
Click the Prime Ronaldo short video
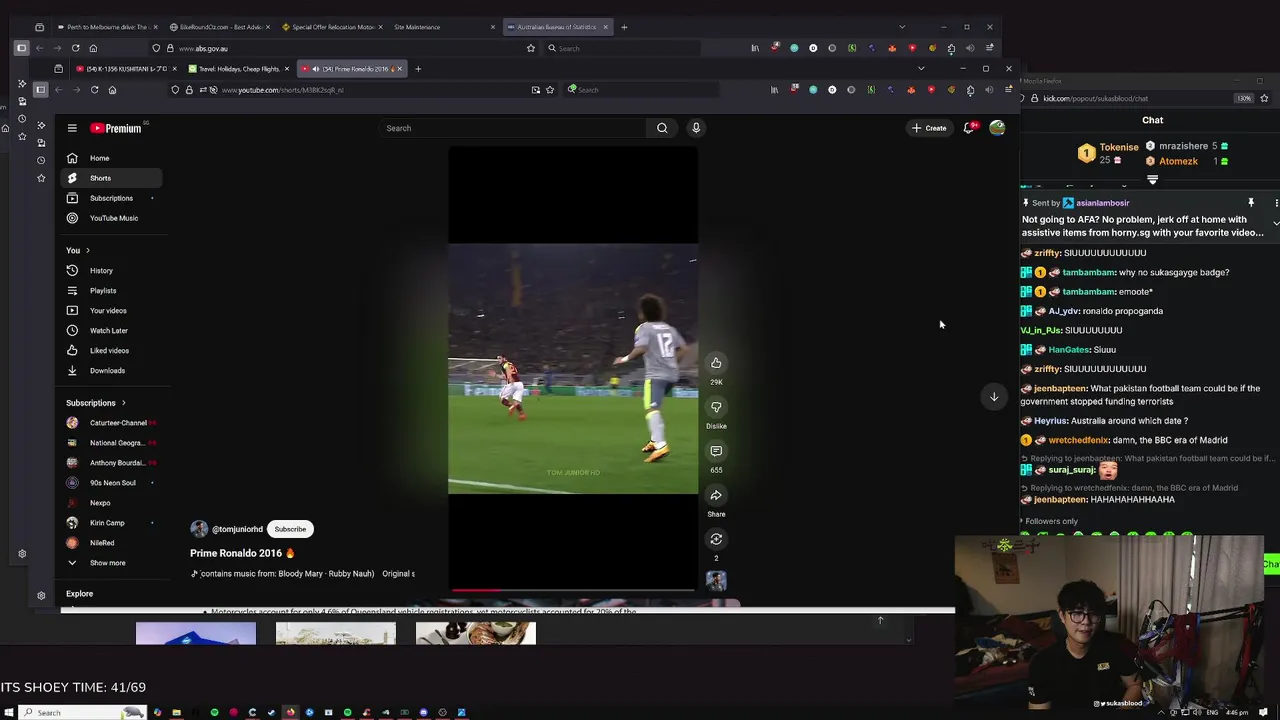pyautogui.click(x=573, y=369)
